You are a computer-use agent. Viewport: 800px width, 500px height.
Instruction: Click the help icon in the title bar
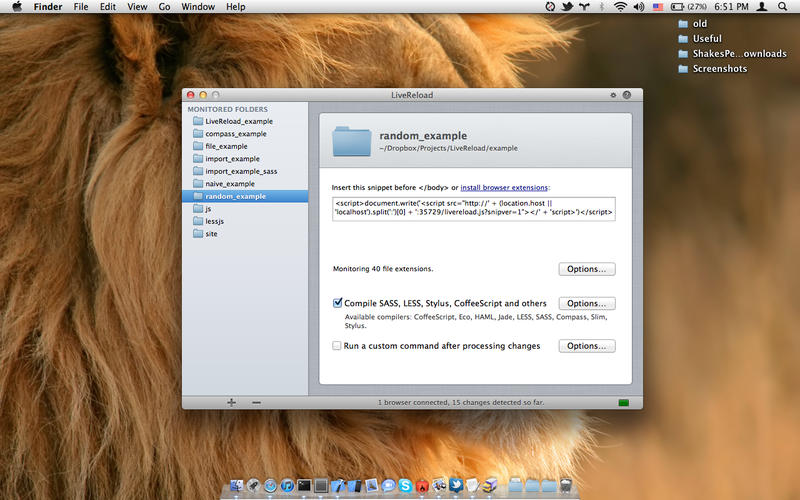(627, 95)
